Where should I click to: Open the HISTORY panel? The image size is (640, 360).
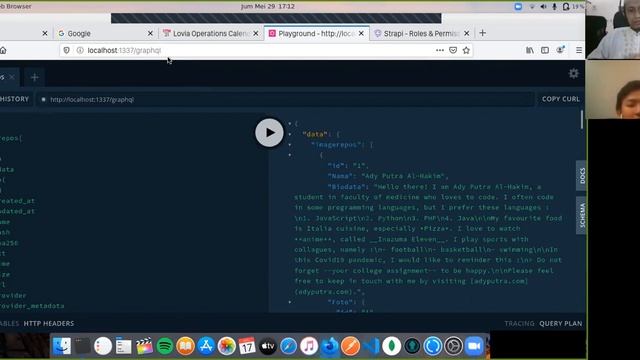[15, 99]
